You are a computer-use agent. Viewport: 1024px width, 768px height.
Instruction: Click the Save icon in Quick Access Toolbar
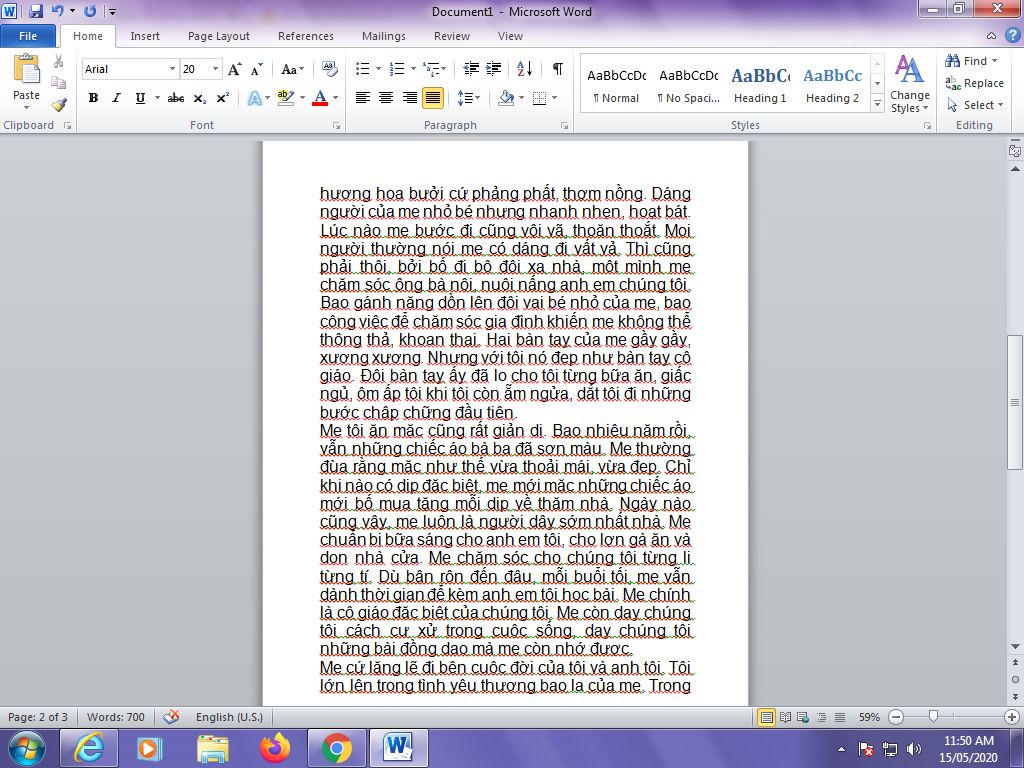pyautogui.click(x=36, y=10)
